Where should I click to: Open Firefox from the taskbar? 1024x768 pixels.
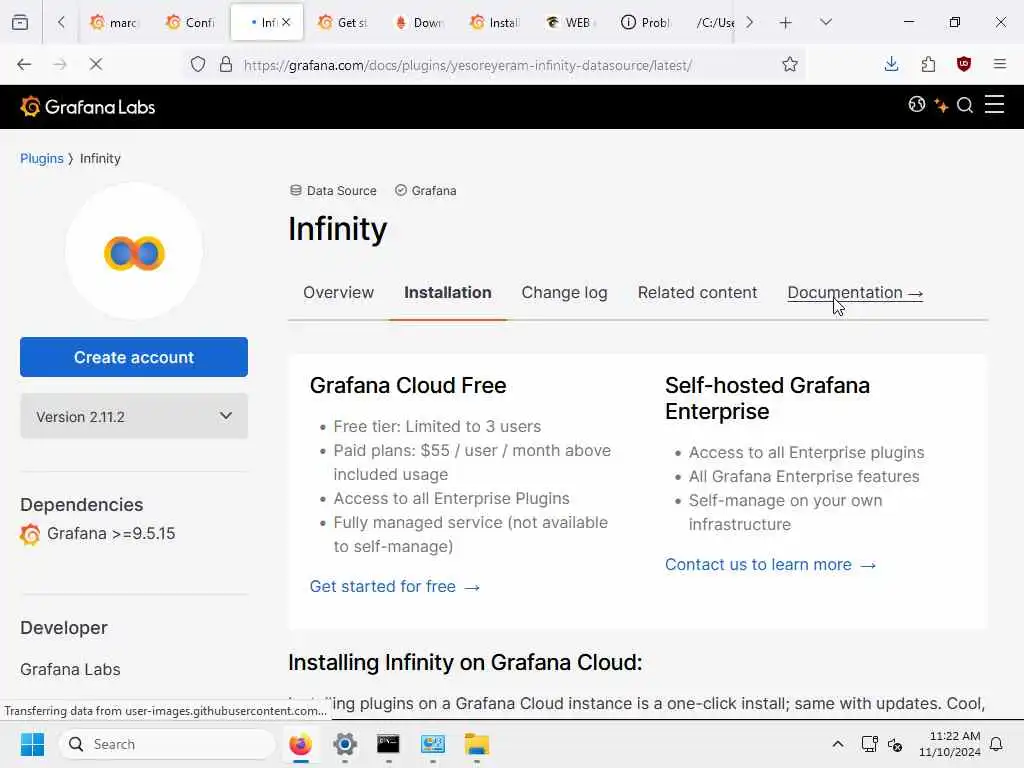tap(300, 744)
